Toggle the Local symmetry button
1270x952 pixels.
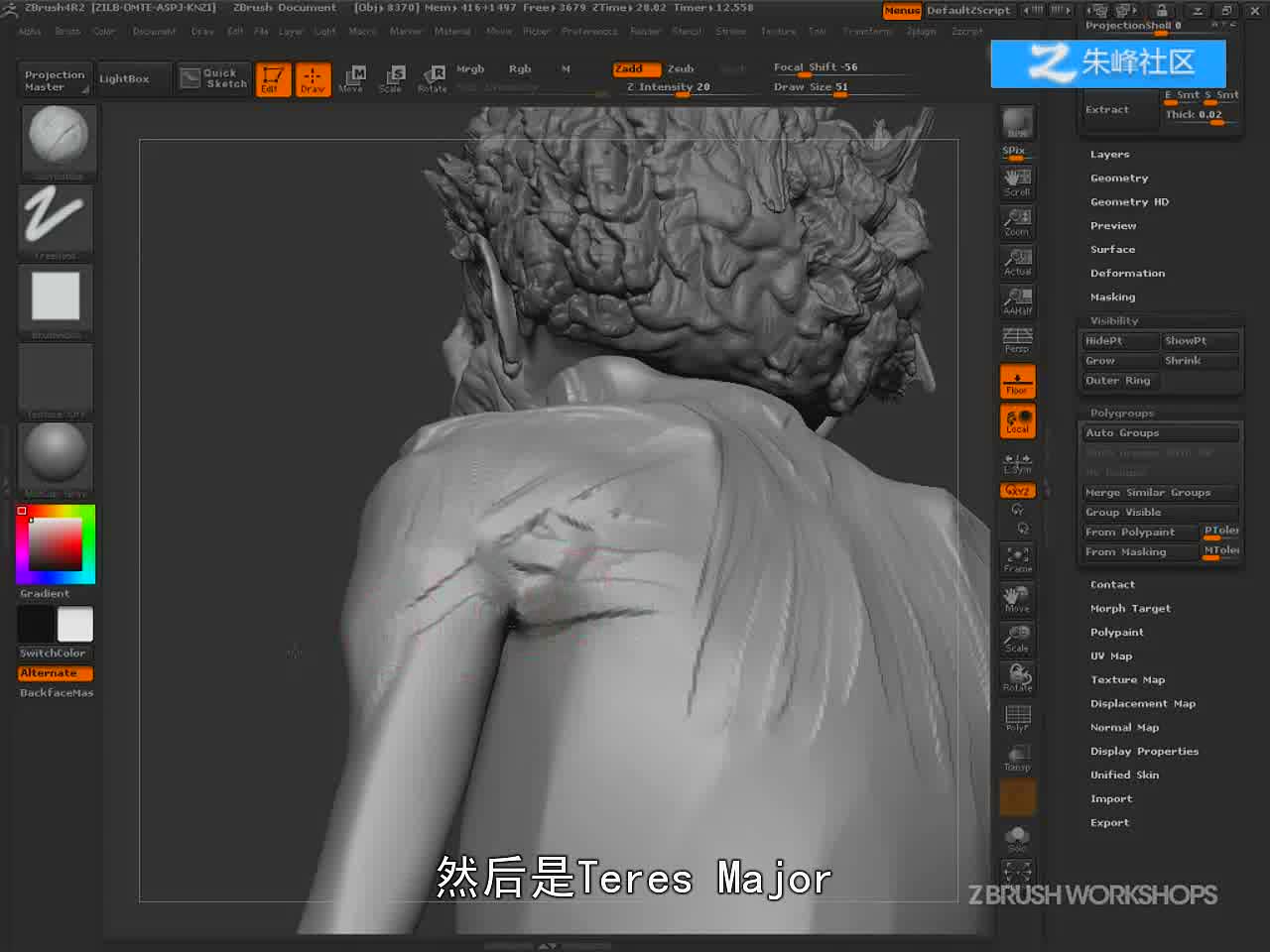1017,421
